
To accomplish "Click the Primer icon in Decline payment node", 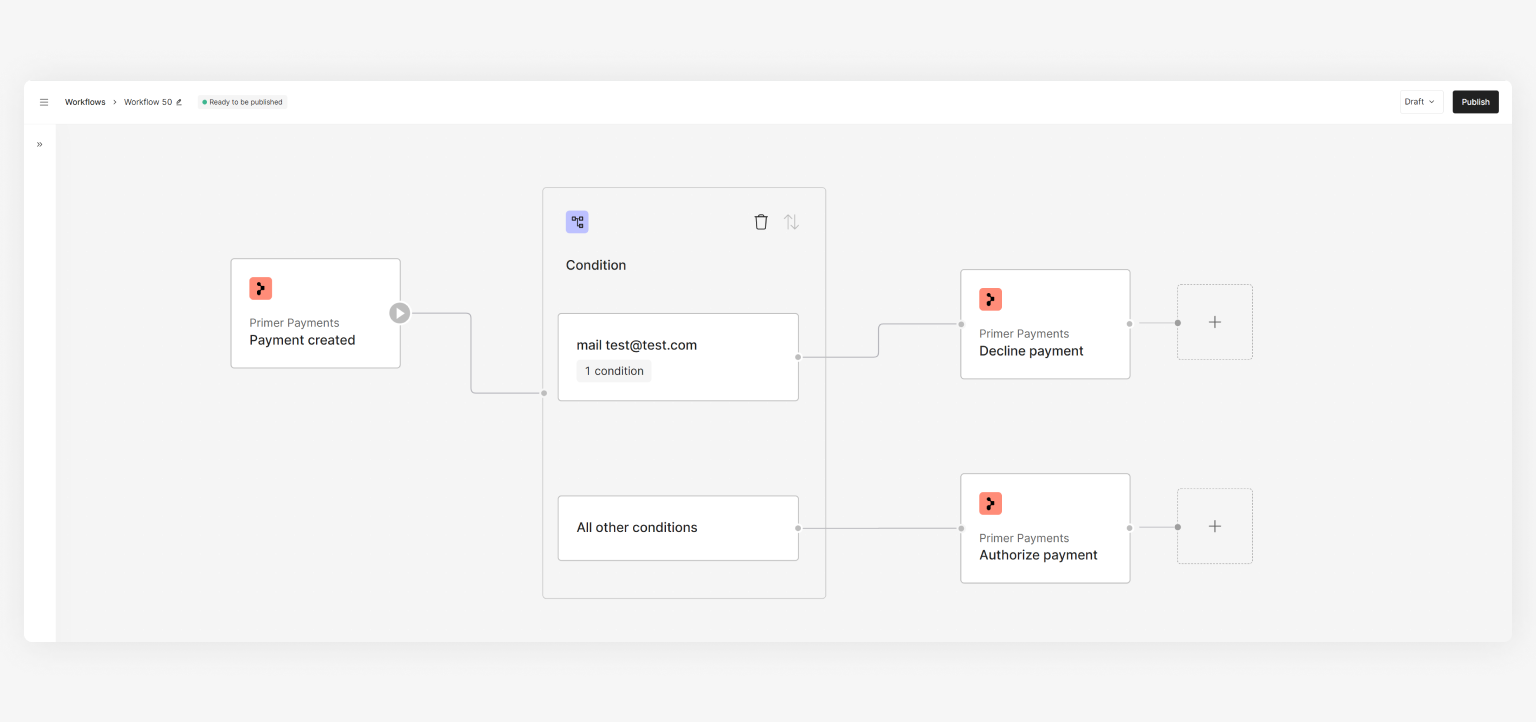I will point(991,299).
